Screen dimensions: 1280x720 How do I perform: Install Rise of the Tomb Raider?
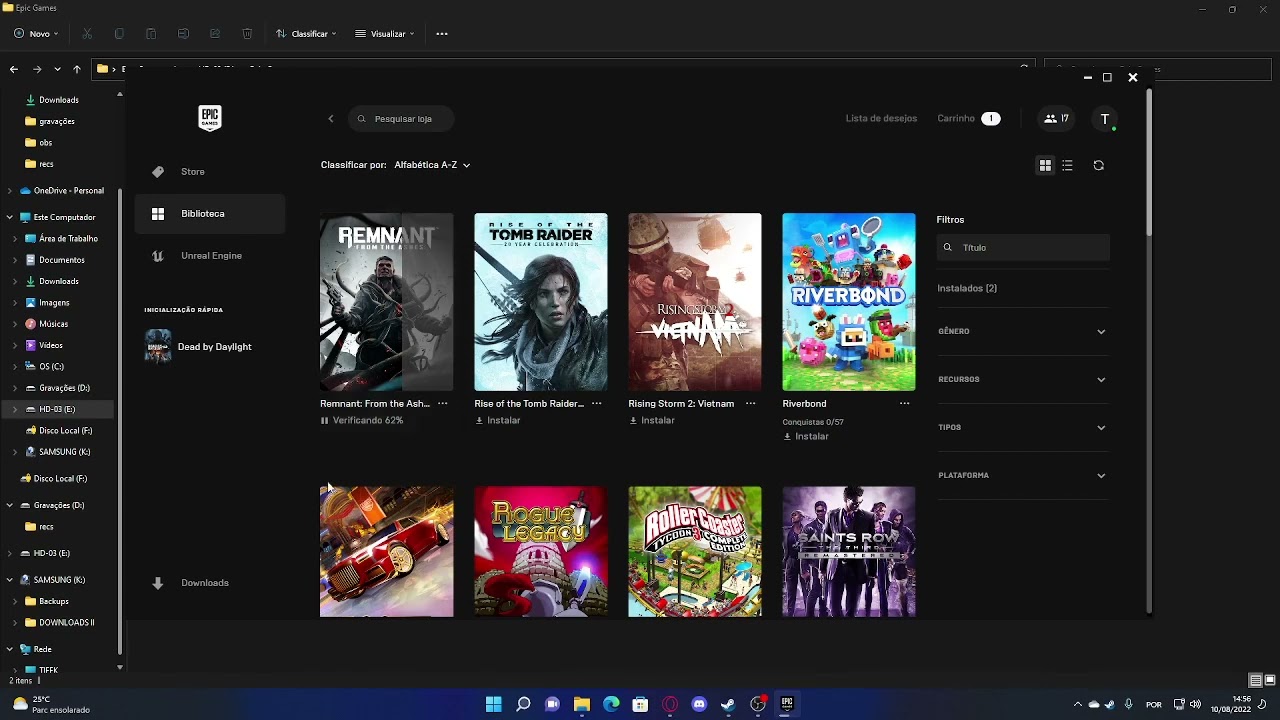pos(498,421)
